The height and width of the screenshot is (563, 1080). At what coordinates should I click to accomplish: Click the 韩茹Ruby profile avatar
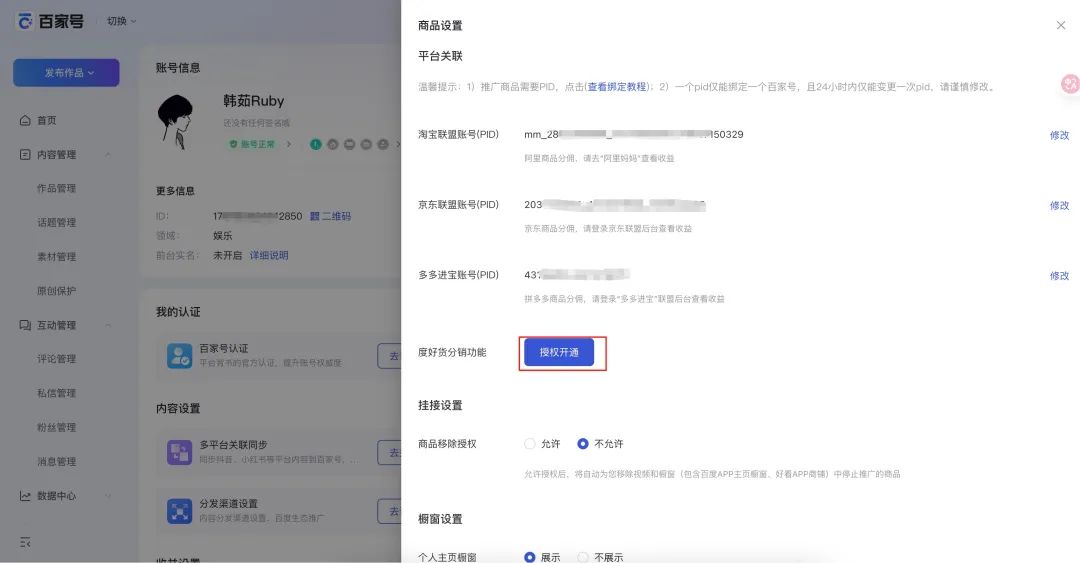tap(176, 122)
